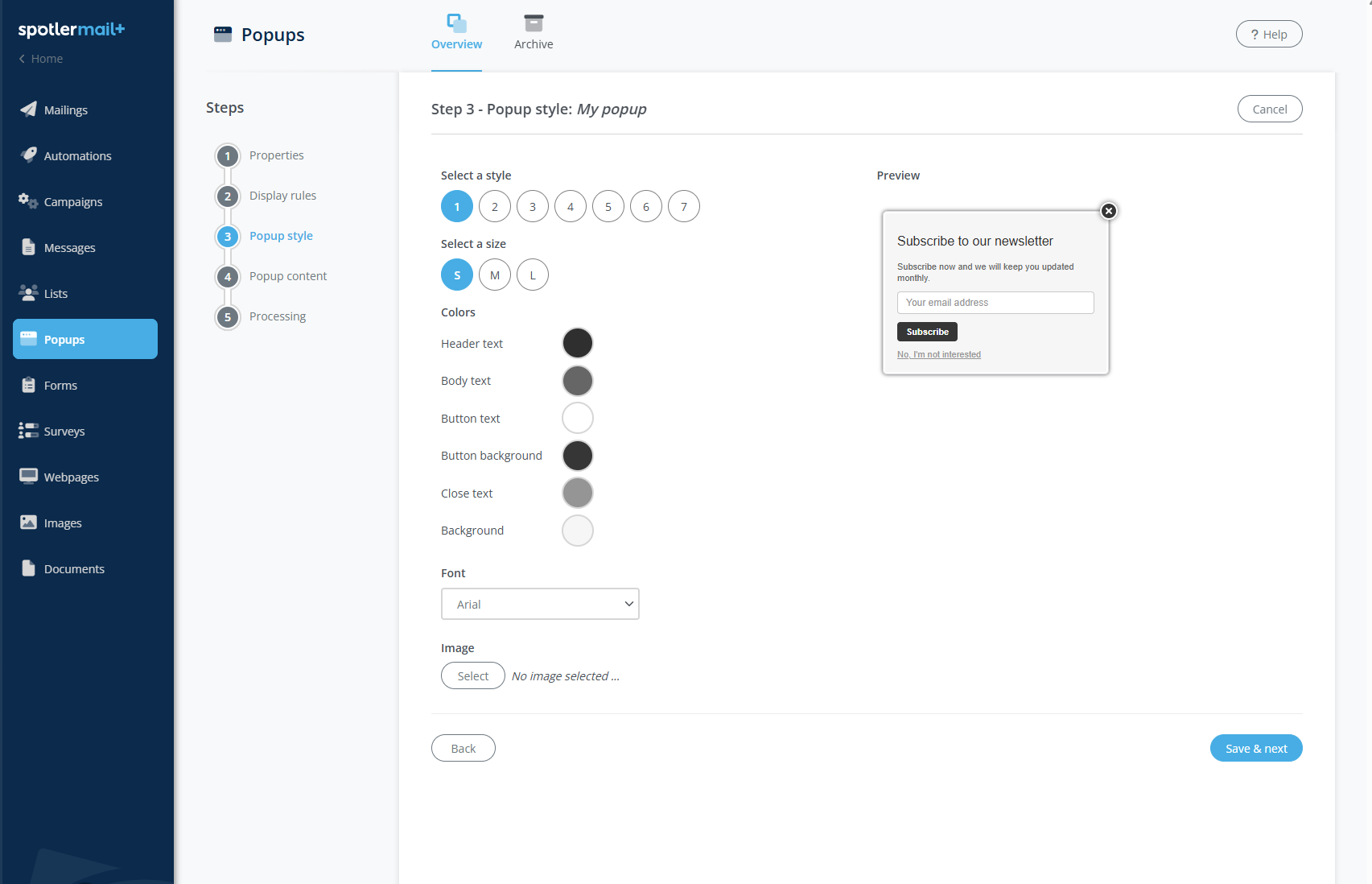Viewport: 1372px width, 884px height.
Task: Click Select to choose an image
Action: pos(473,675)
